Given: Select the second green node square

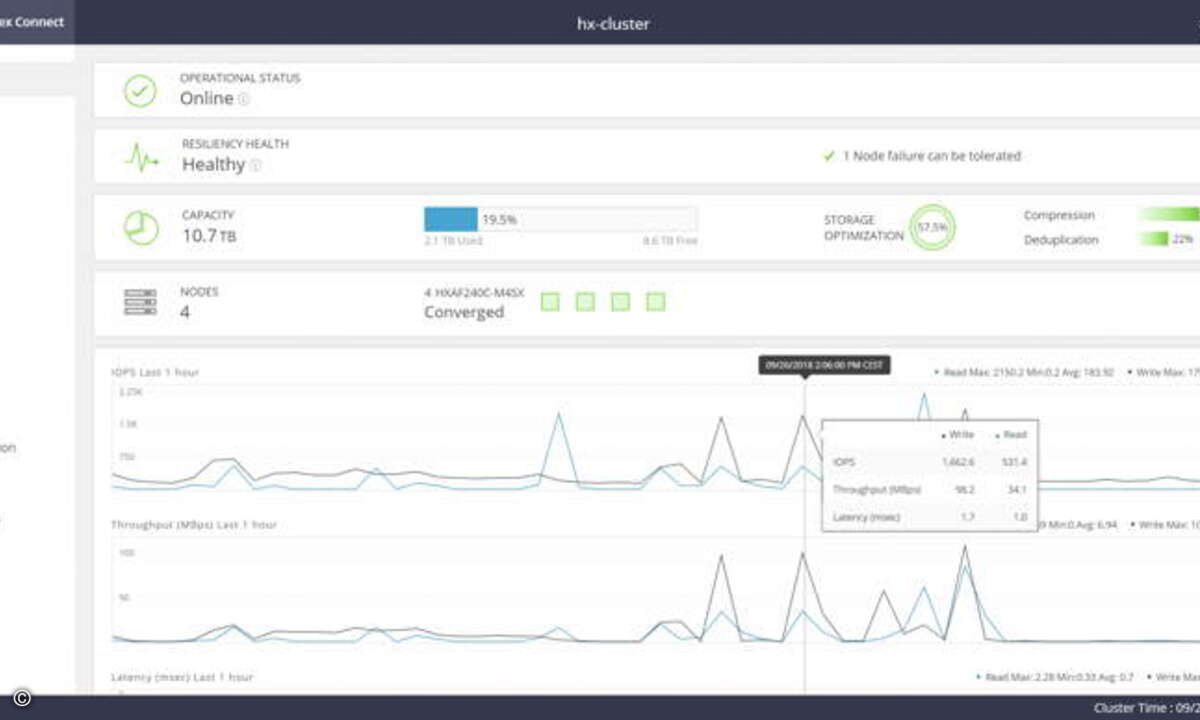Looking at the screenshot, I should pos(585,302).
